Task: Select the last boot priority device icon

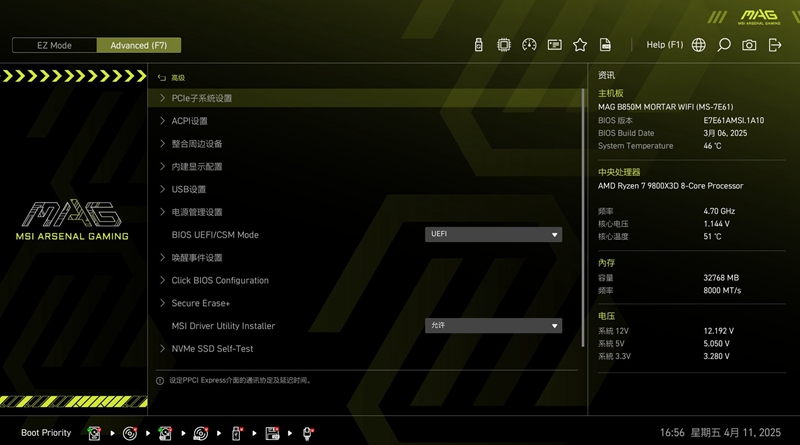Action: tap(308, 433)
